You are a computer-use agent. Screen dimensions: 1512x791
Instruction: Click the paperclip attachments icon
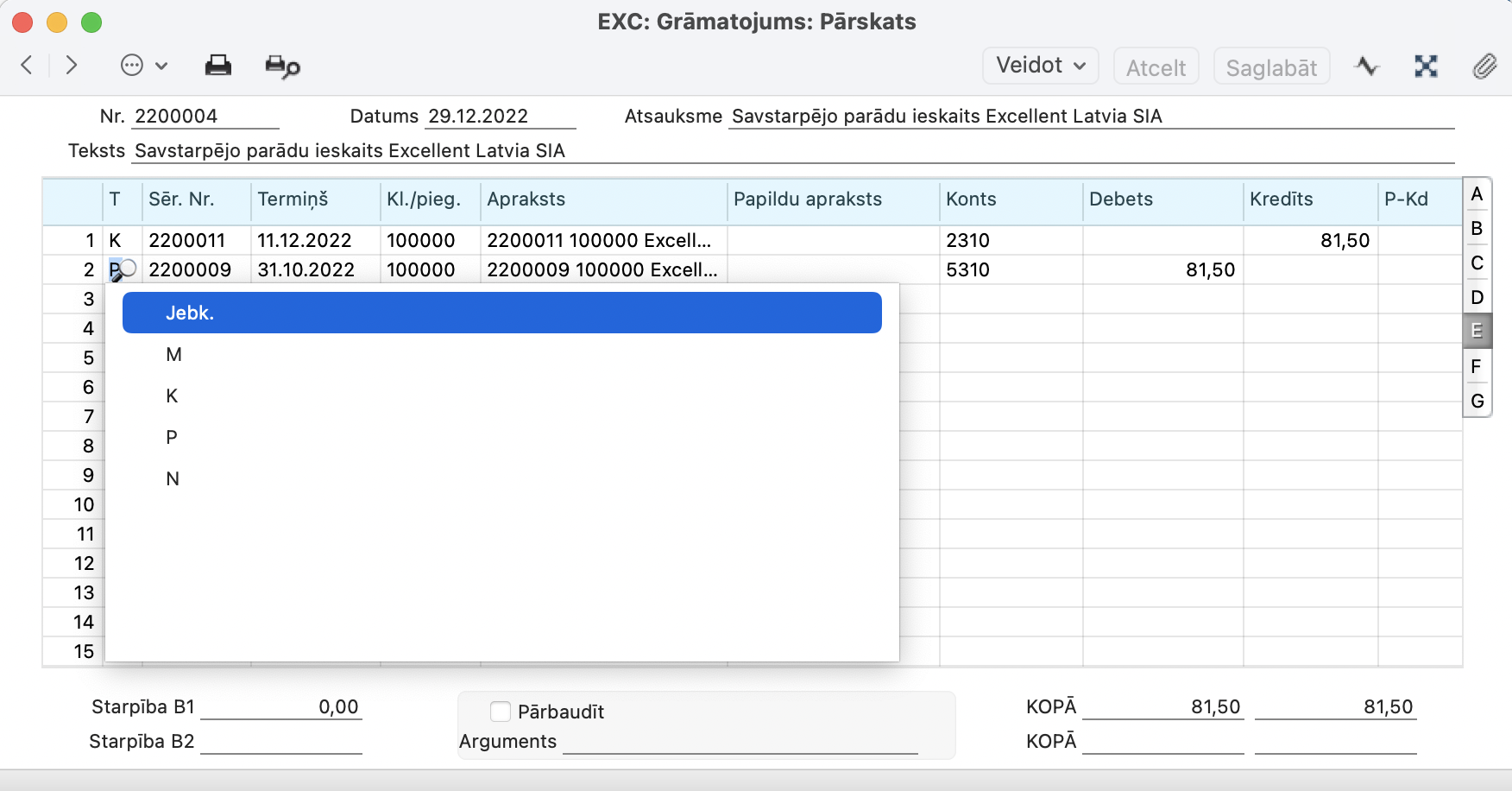click(1484, 66)
